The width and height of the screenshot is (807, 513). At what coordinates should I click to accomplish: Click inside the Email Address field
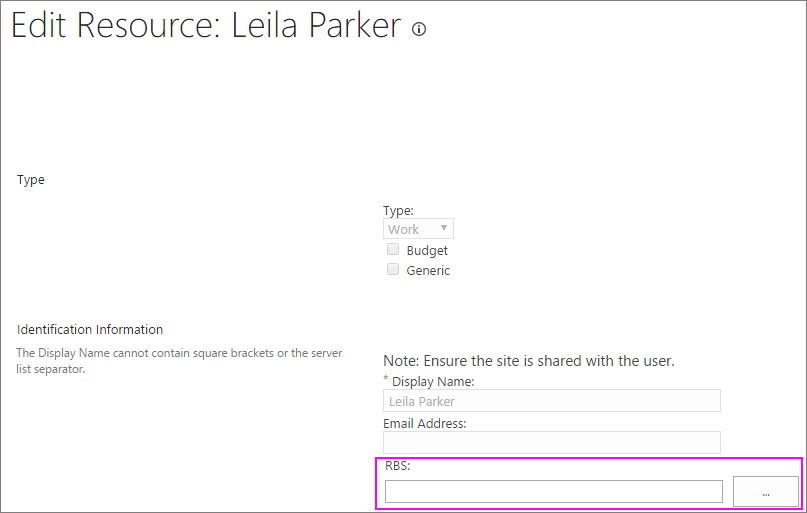point(552,443)
